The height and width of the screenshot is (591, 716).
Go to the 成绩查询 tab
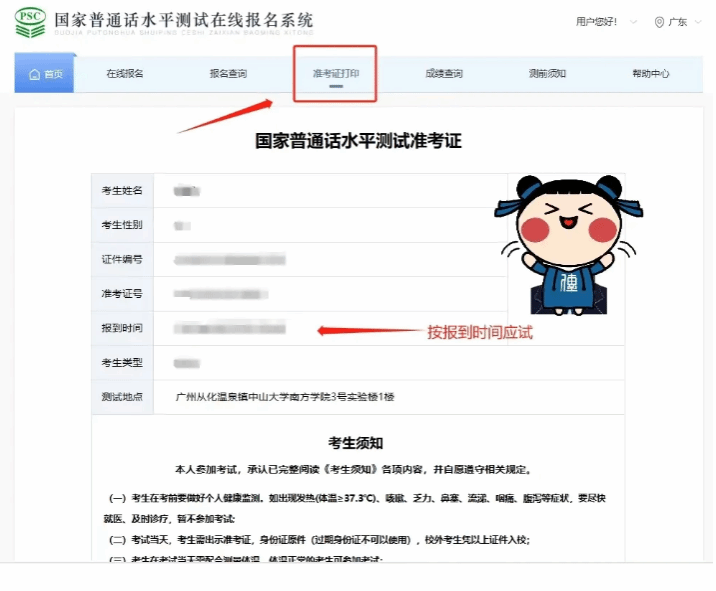pyautogui.click(x=443, y=74)
